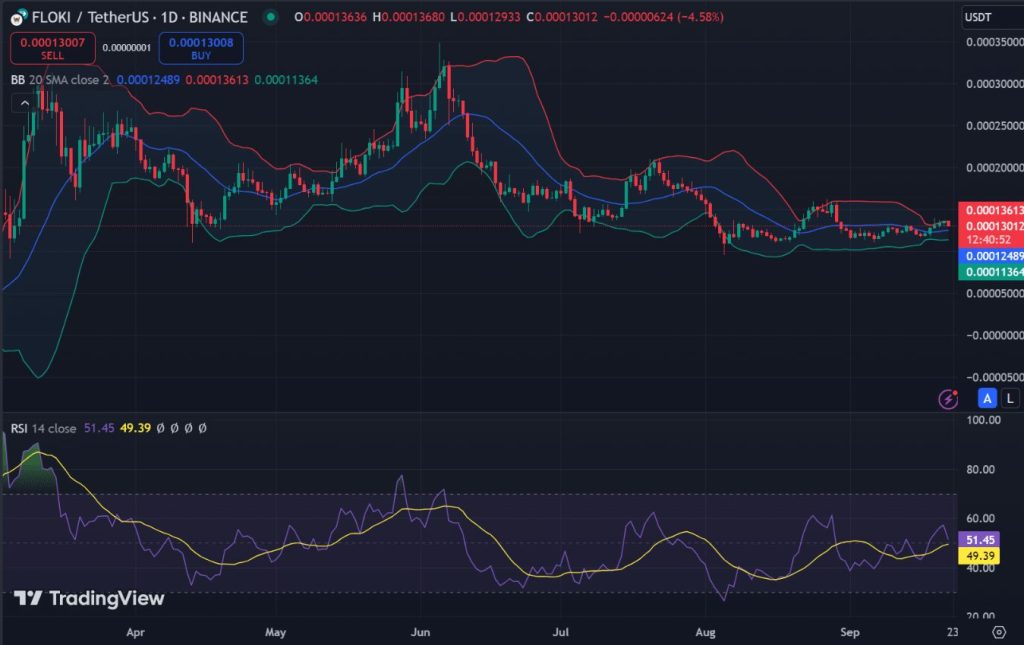Click the blue BUY button at 0.00013008
Screen dimensions: 1024x645
(201, 48)
